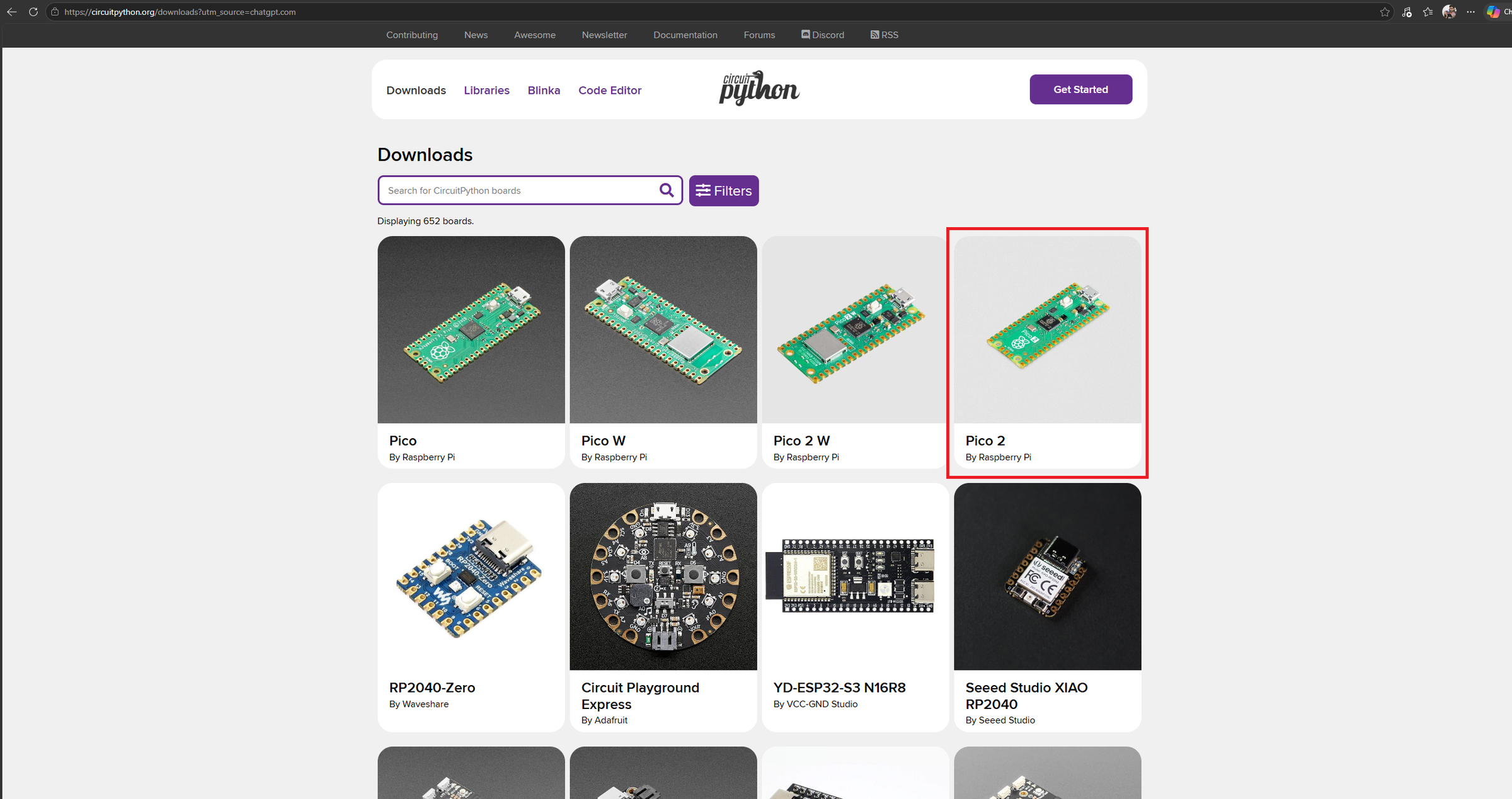Screen dimensions: 1512x799
Task: Click the 'YD-ESP32-S3 N16R8' board title
Action: pos(840,688)
